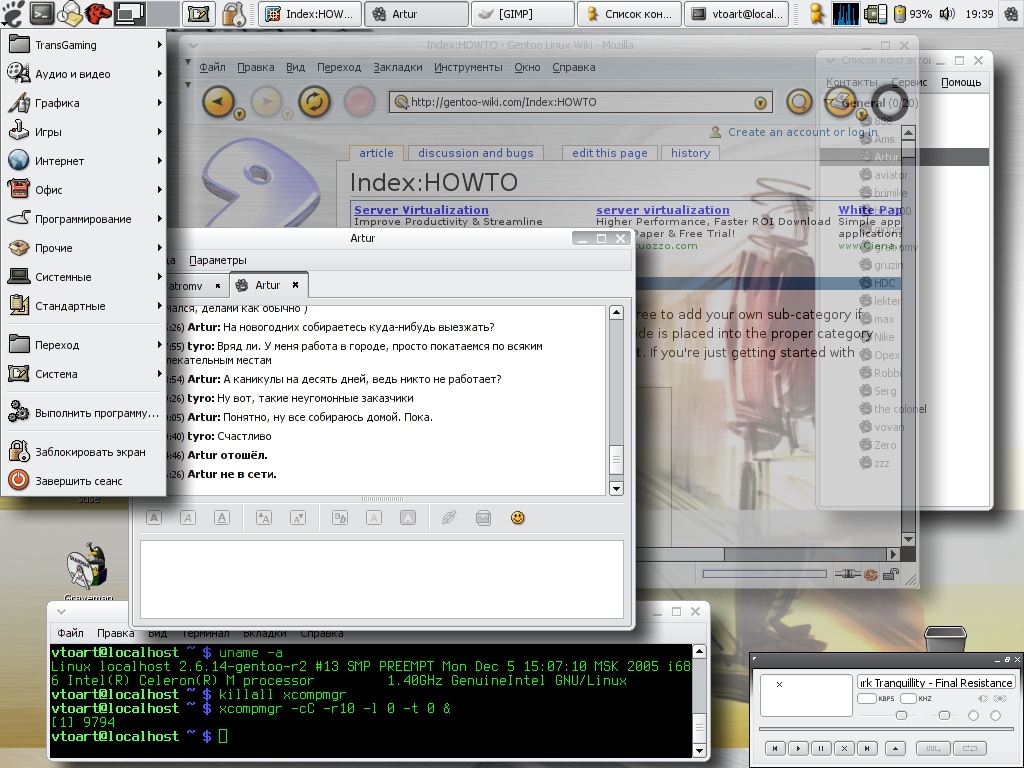1024x768 pixels.
Task: Click Mozilla Back arrow button
Action: pyautogui.click(x=218, y=102)
